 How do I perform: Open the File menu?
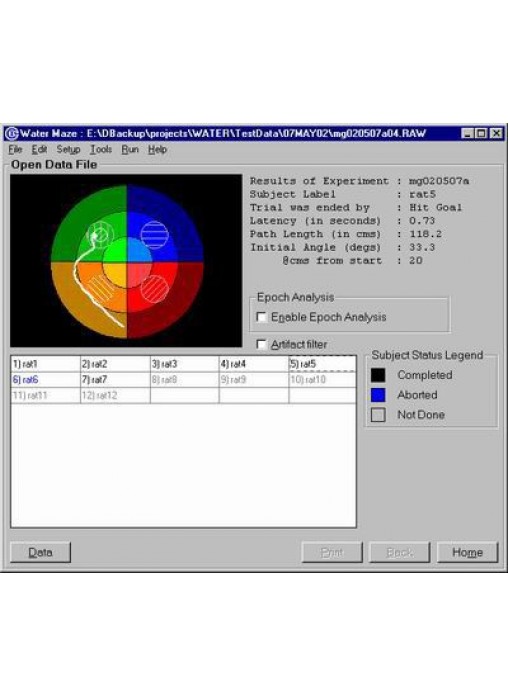[x=15, y=150]
